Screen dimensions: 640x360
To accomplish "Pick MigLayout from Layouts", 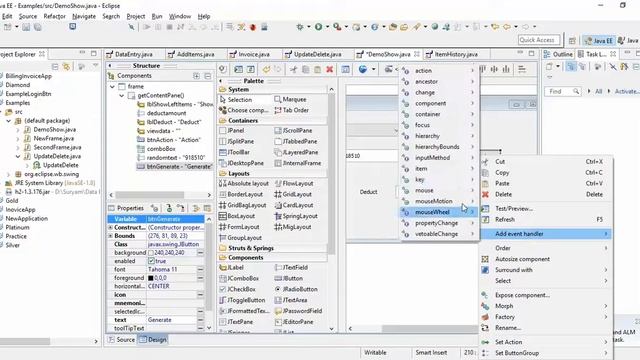I will coord(293,227).
